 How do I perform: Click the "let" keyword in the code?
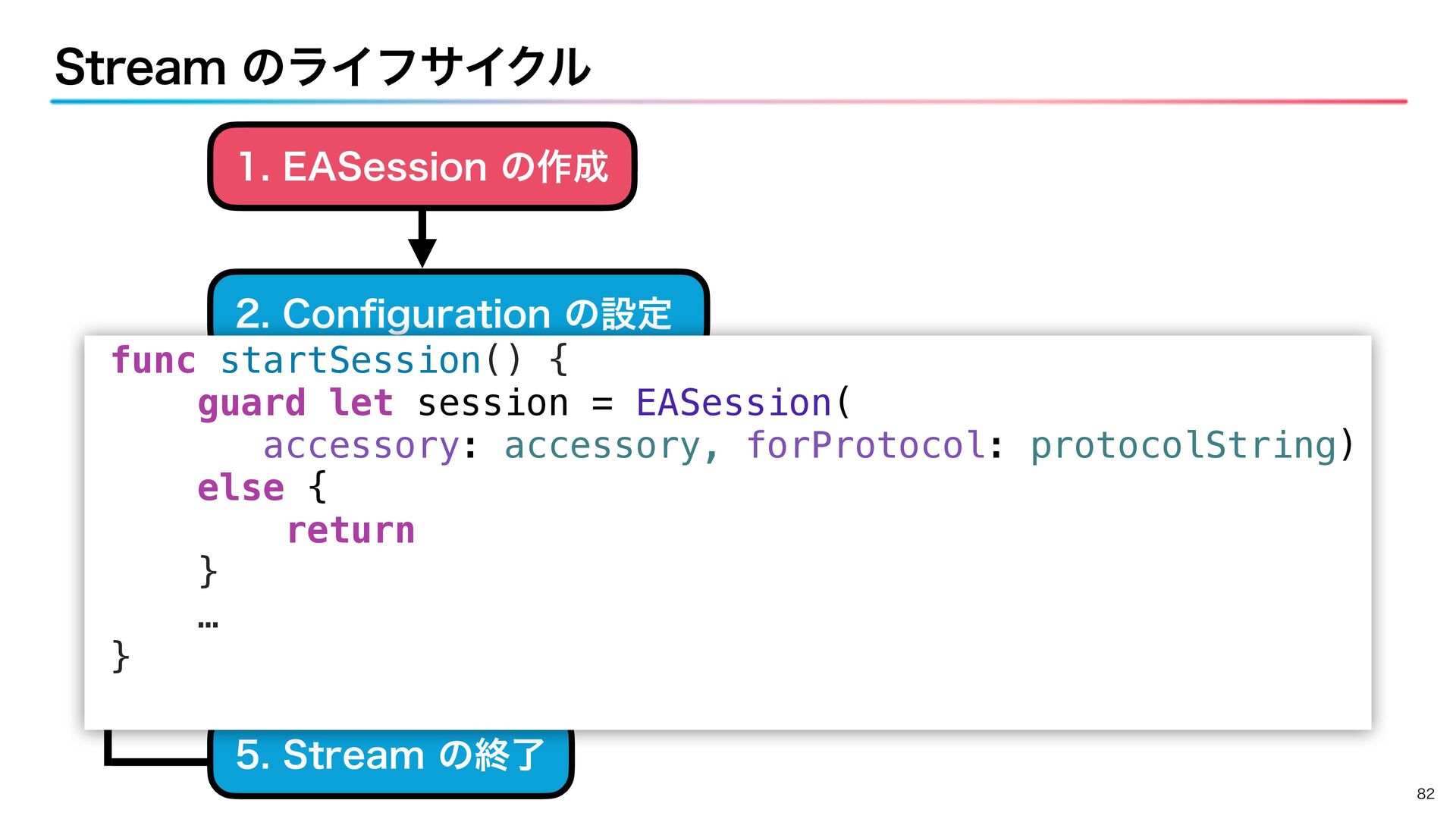361,403
